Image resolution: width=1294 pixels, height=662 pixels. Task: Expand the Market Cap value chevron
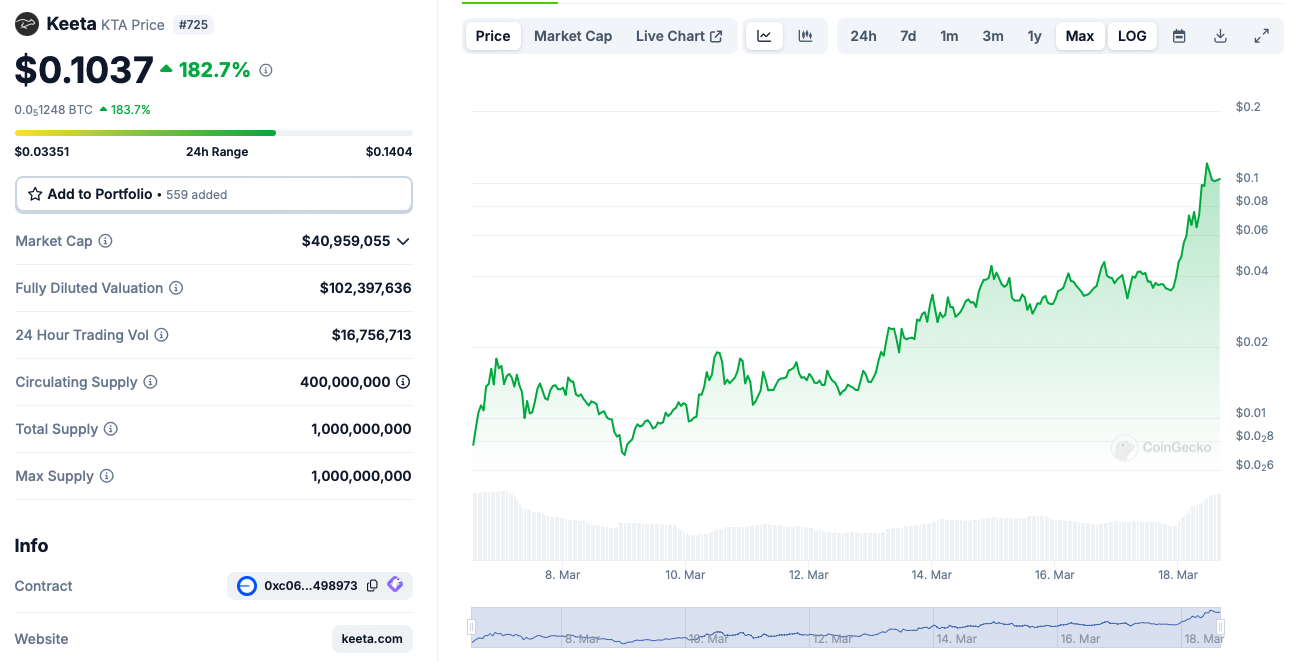(x=403, y=241)
